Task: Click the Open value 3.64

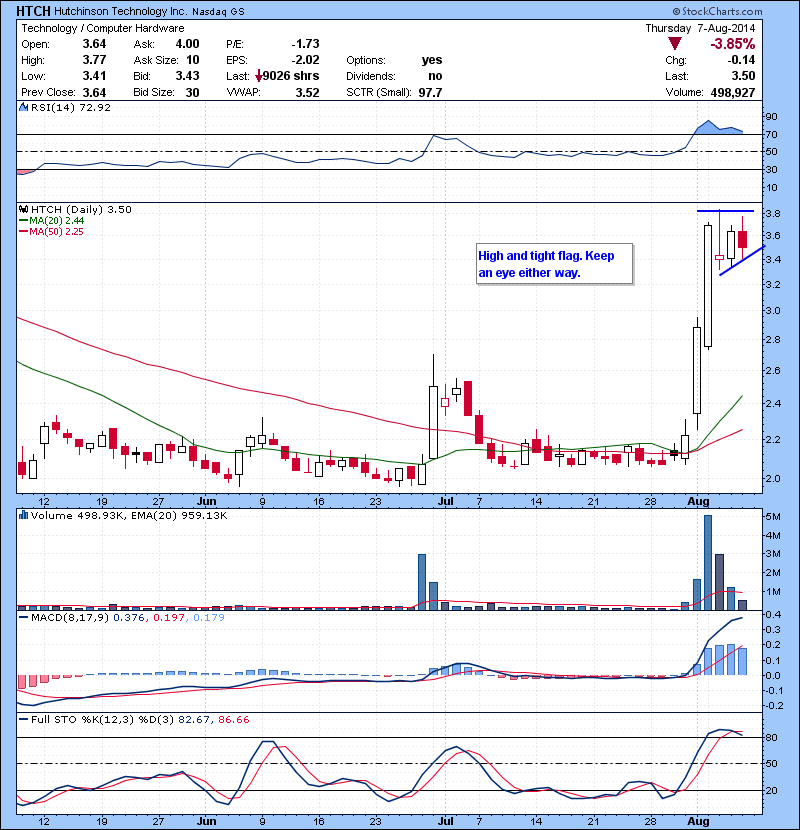Action: (x=94, y=44)
